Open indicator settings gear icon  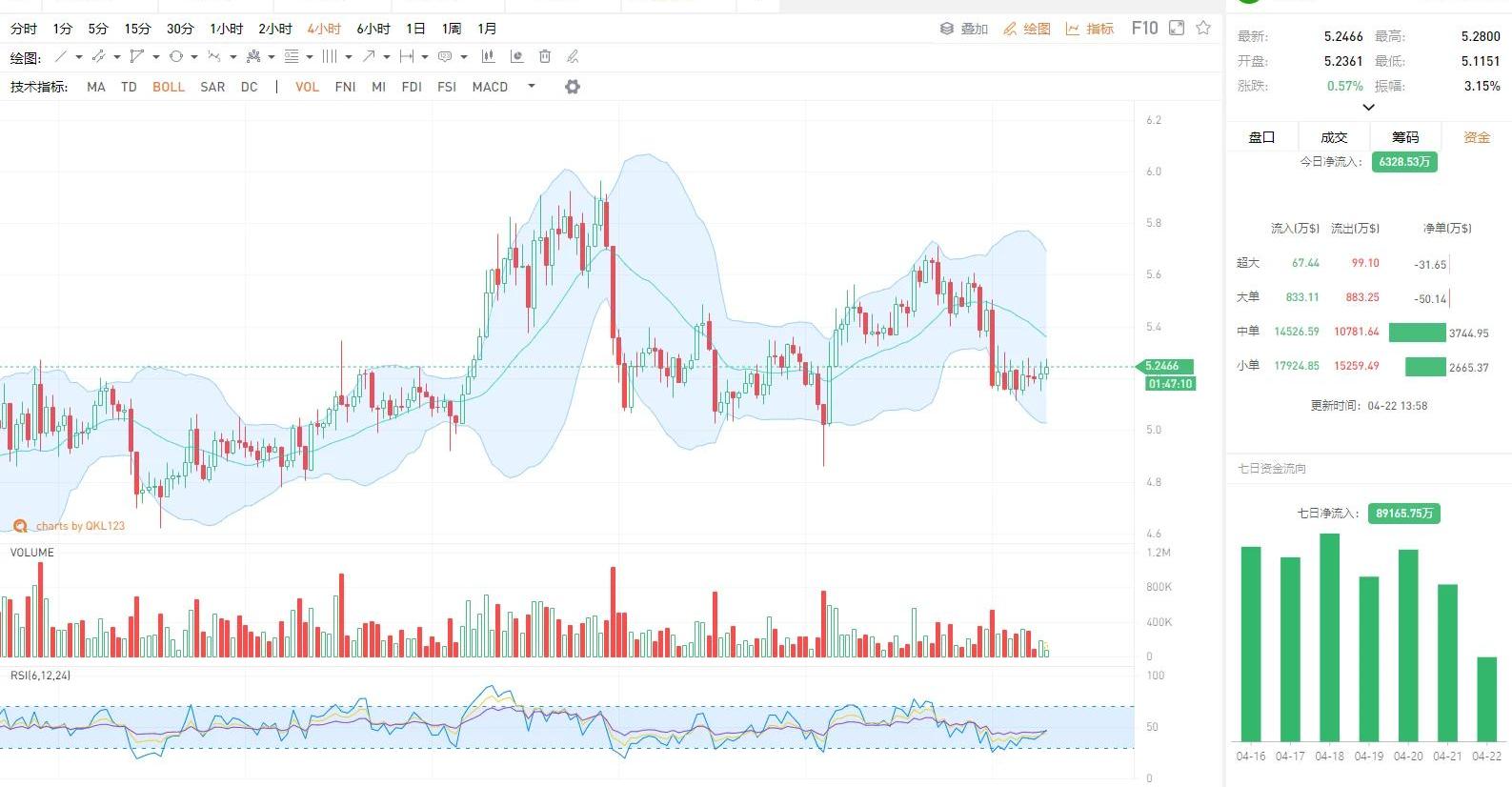[x=573, y=87]
